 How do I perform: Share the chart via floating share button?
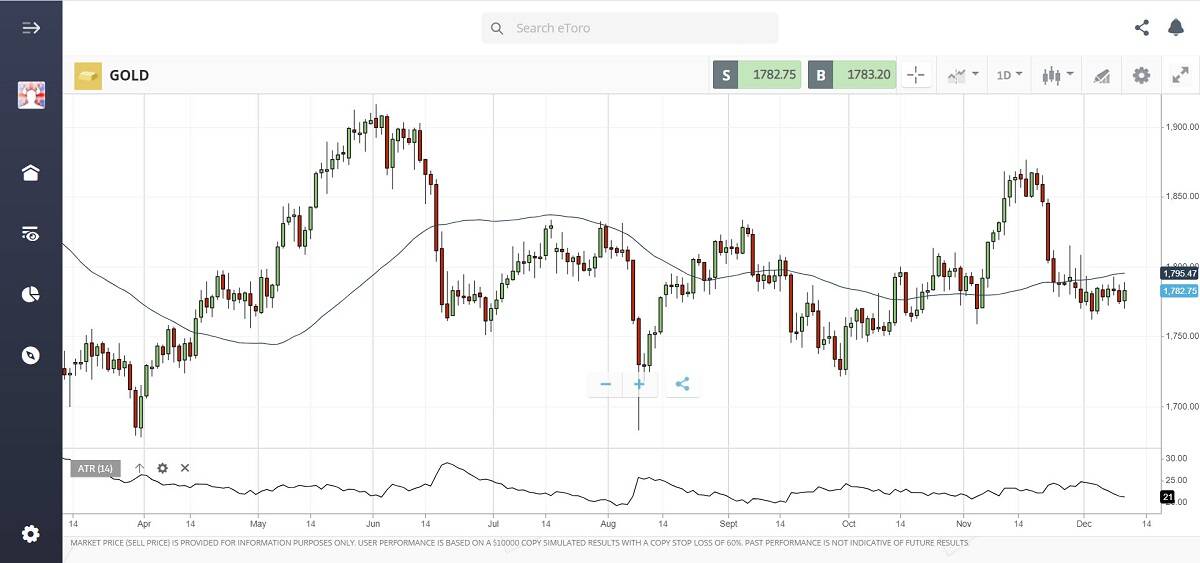tap(682, 384)
